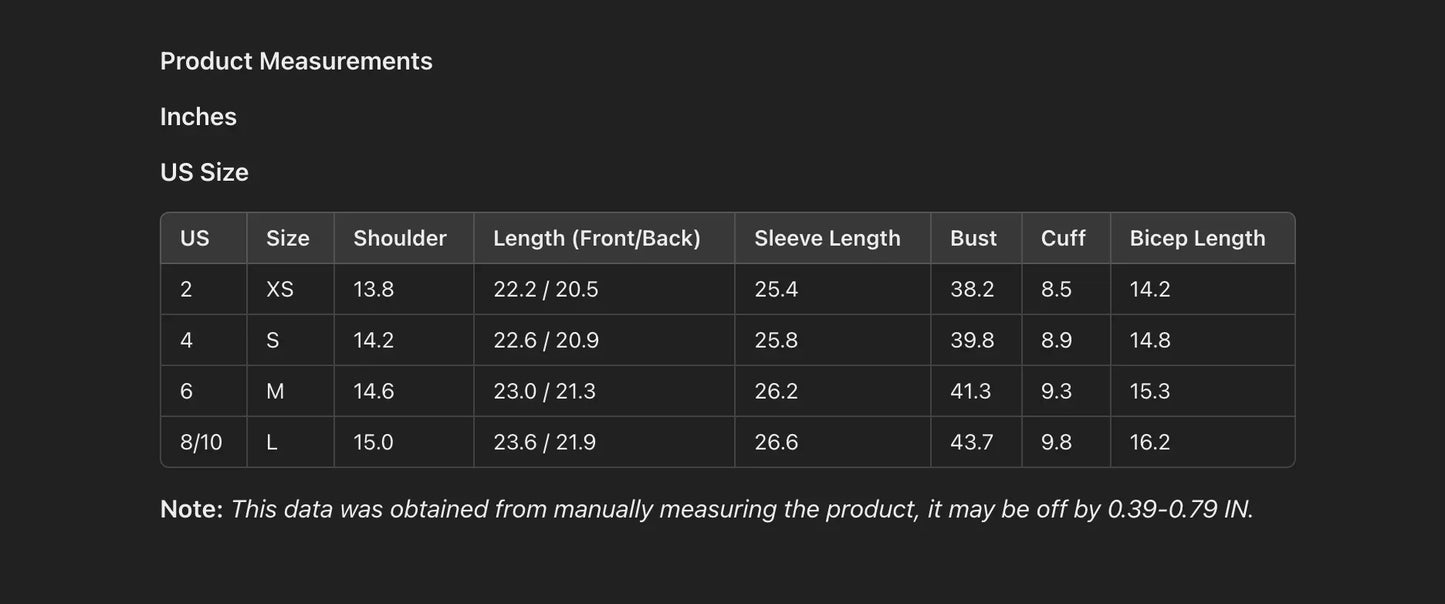The width and height of the screenshot is (1445, 604).
Task: Click the 14.2 shoulder value for size S
Action: [374, 340]
